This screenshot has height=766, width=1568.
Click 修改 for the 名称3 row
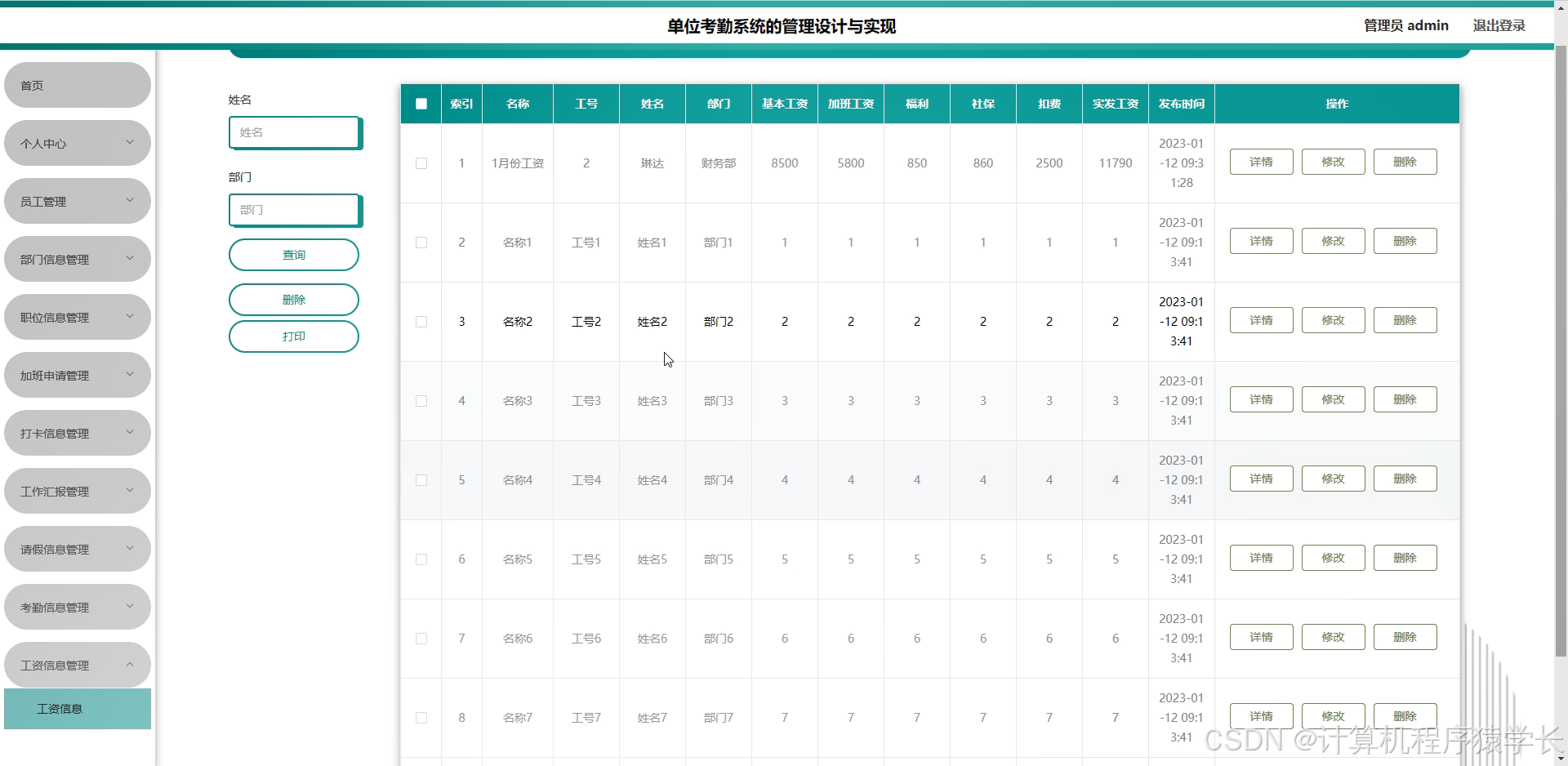[1334, 399]
